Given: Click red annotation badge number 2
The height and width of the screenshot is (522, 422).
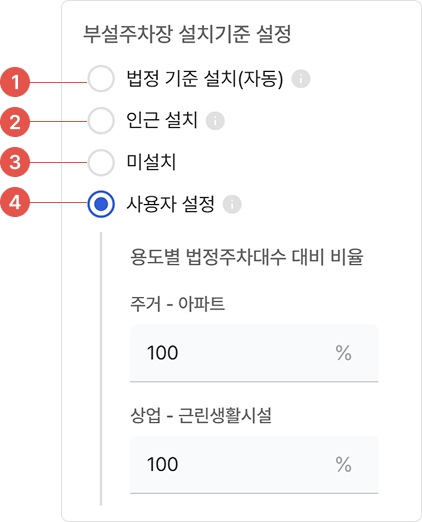Looking at the screenshot, I should tap(15, 122).
